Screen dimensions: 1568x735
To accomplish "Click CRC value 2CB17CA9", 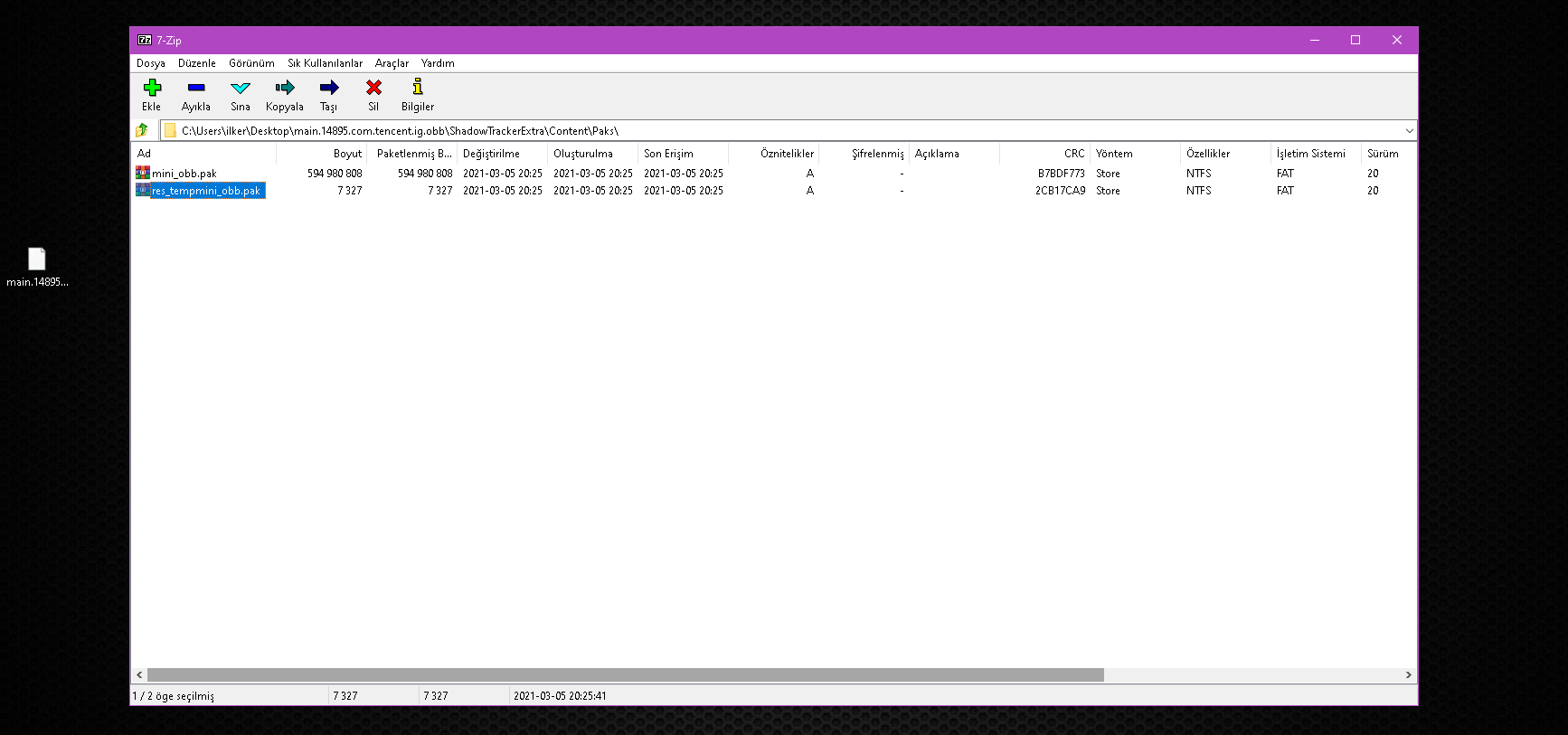I will point(1061,191).
